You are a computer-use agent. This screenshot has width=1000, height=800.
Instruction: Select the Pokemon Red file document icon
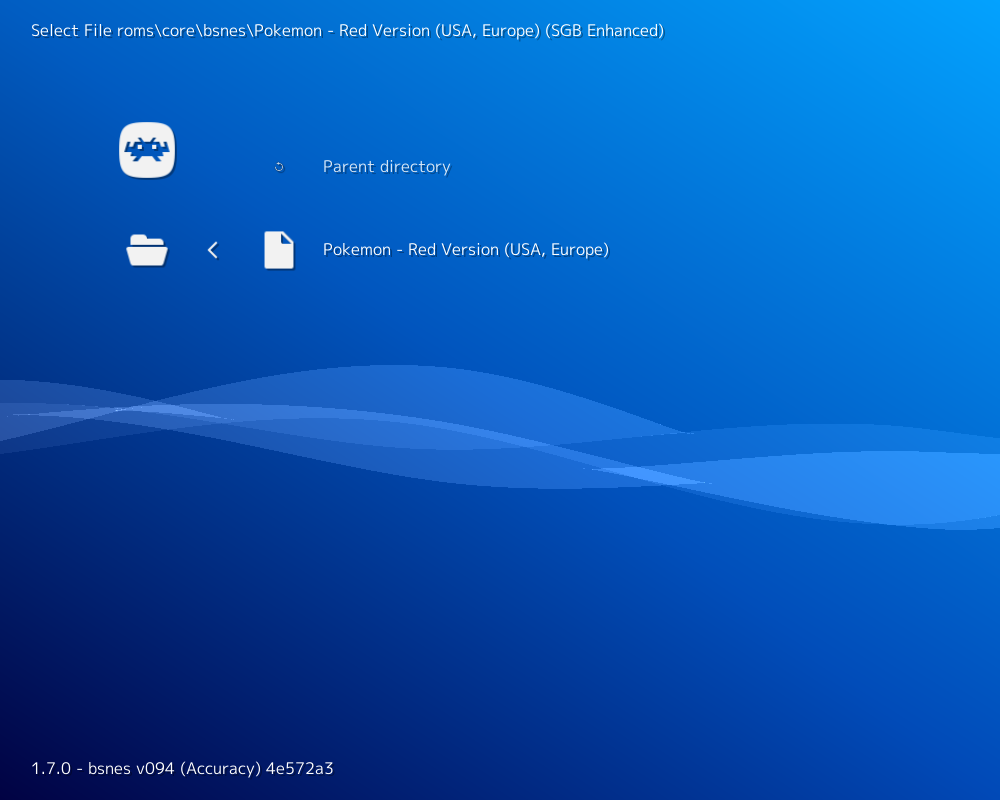pyautogui.click(x=279, y=250)
